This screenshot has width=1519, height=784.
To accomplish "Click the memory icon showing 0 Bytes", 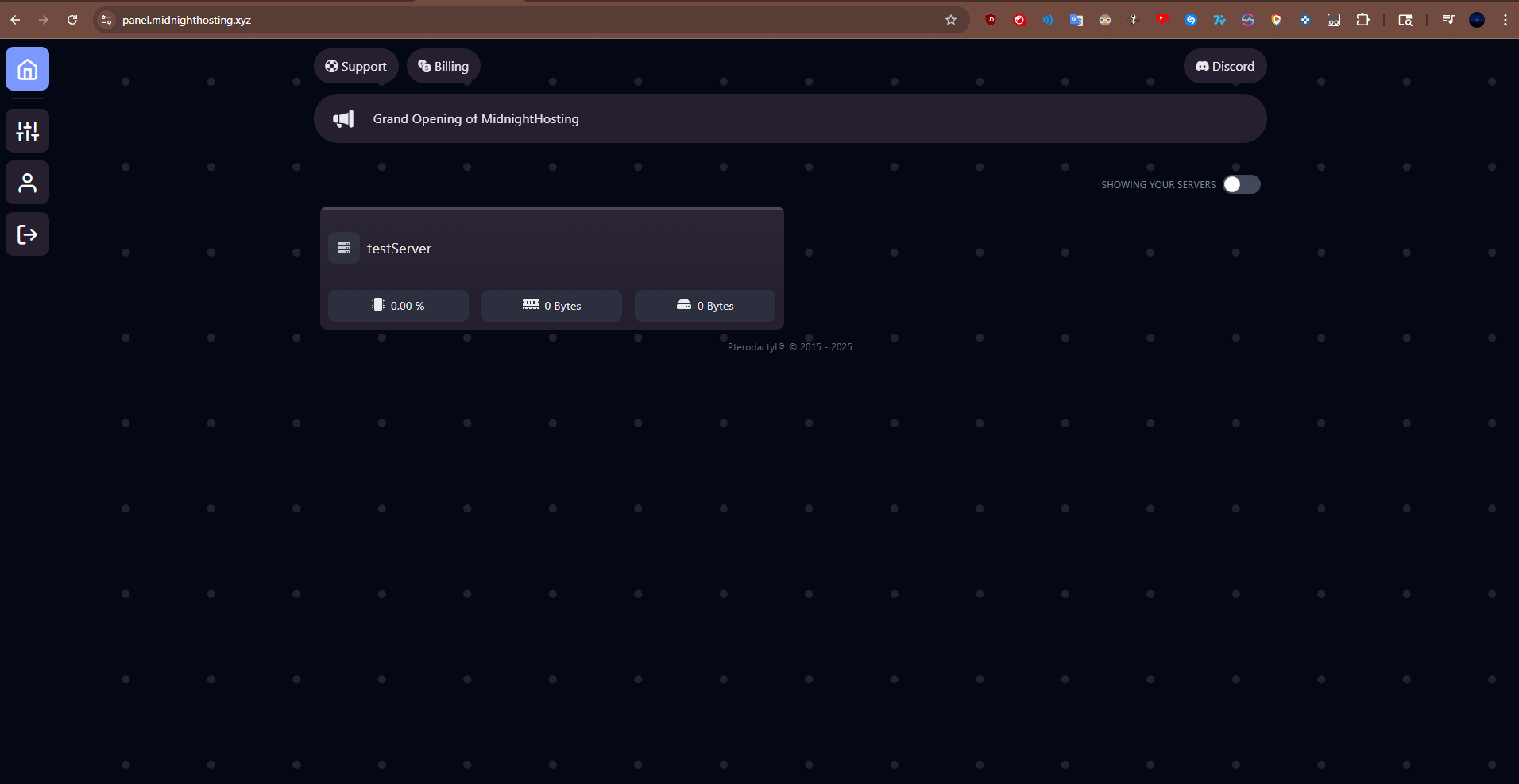I will coord(531,305).
